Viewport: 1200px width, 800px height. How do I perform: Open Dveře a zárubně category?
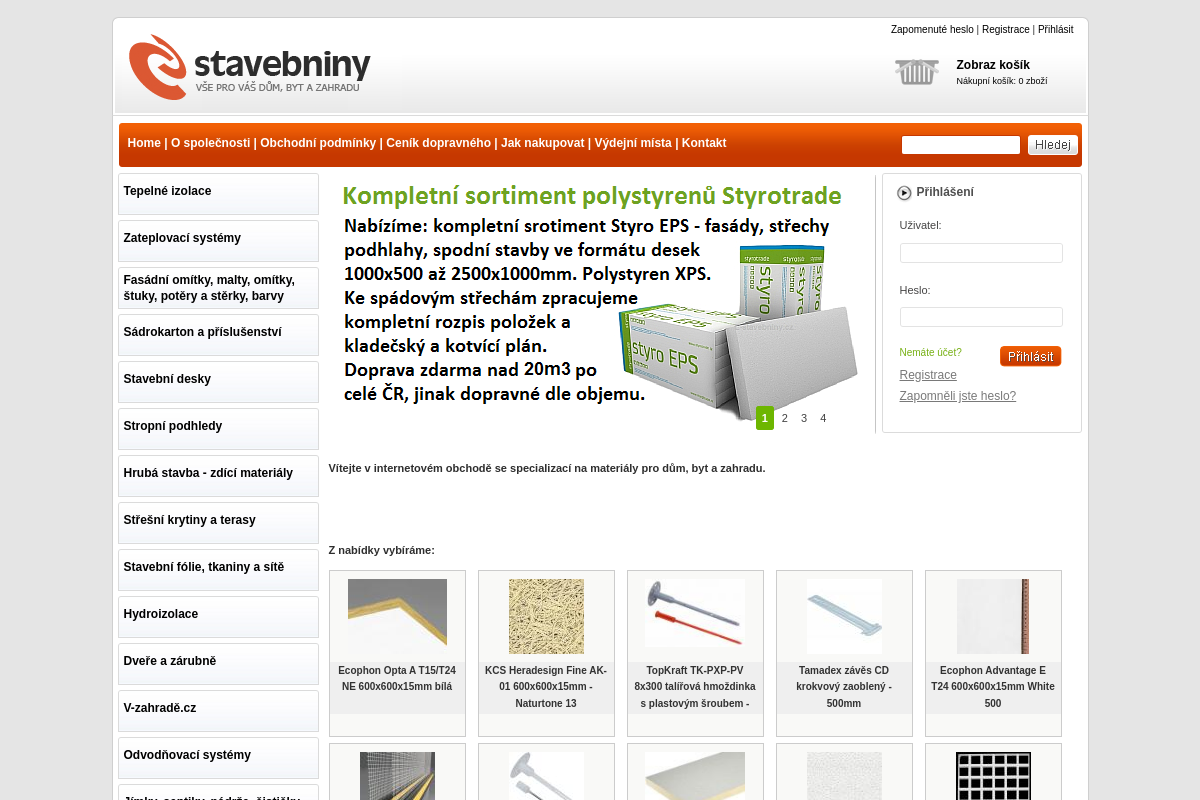(218, 664)
